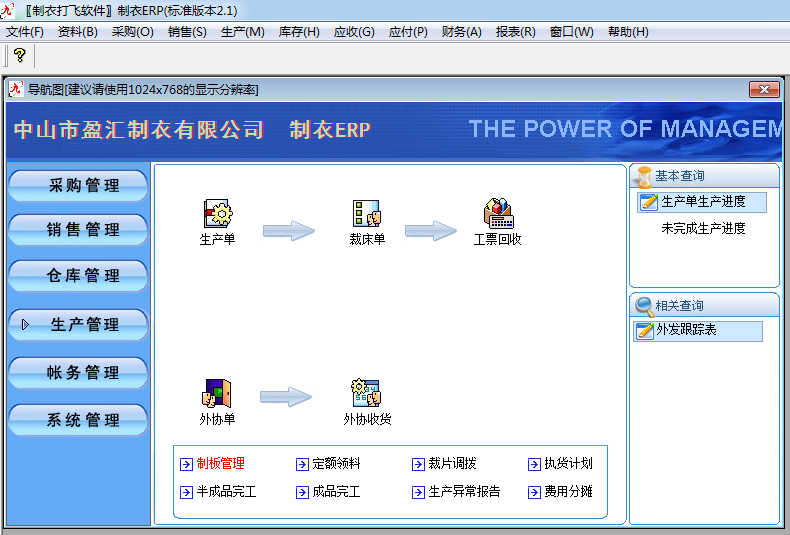Select the 生产管理 sidebar button
The width and height of the screenshot is (790, 535).
point(78,324)
